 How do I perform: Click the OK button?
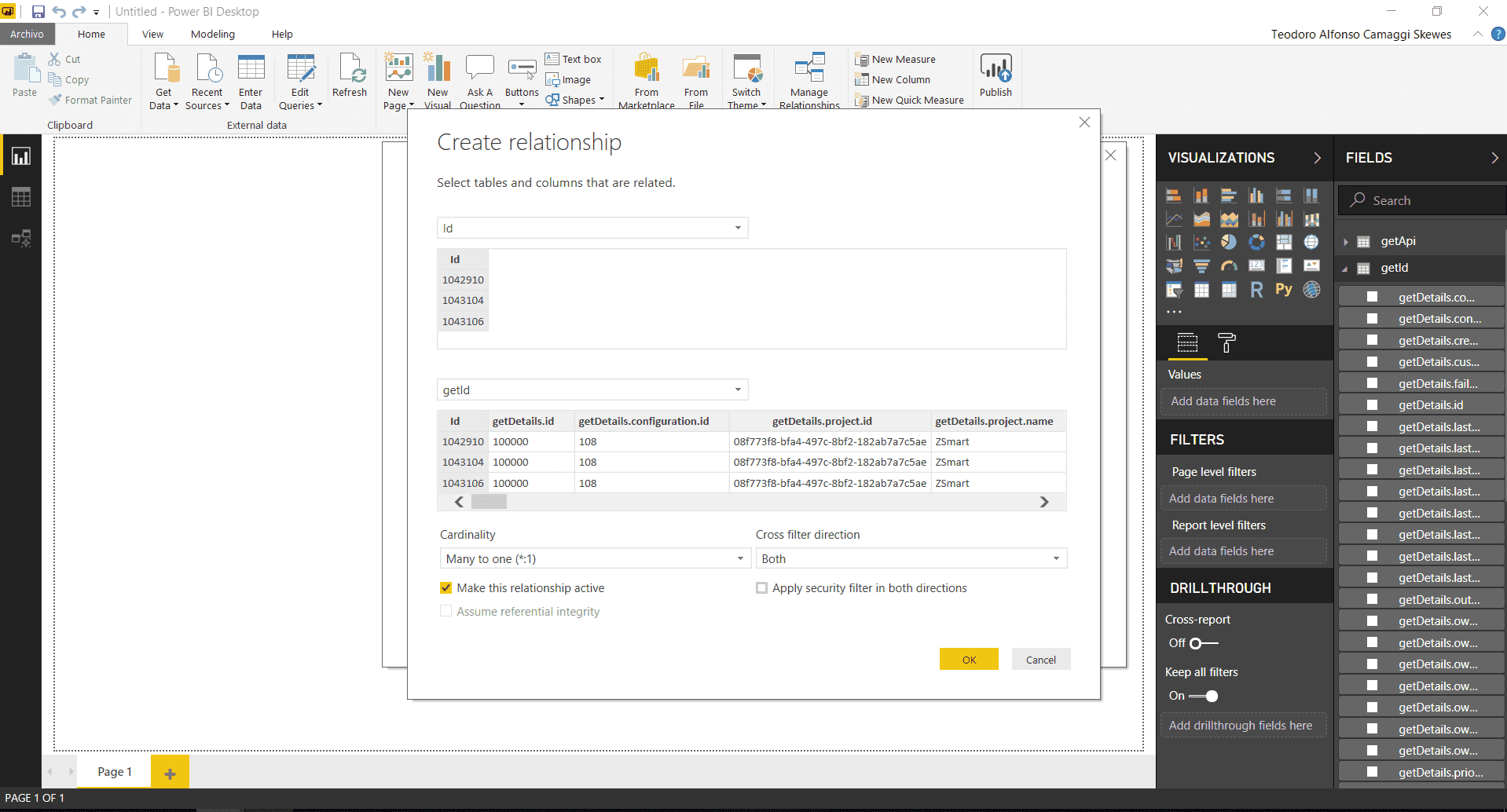pyautogui.click(x=968, y=659)
